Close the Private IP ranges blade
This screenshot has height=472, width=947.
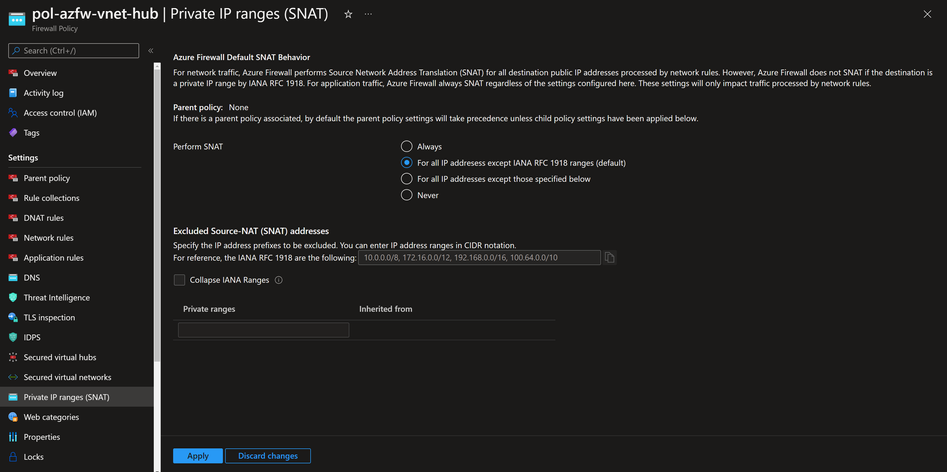[927, 14]
